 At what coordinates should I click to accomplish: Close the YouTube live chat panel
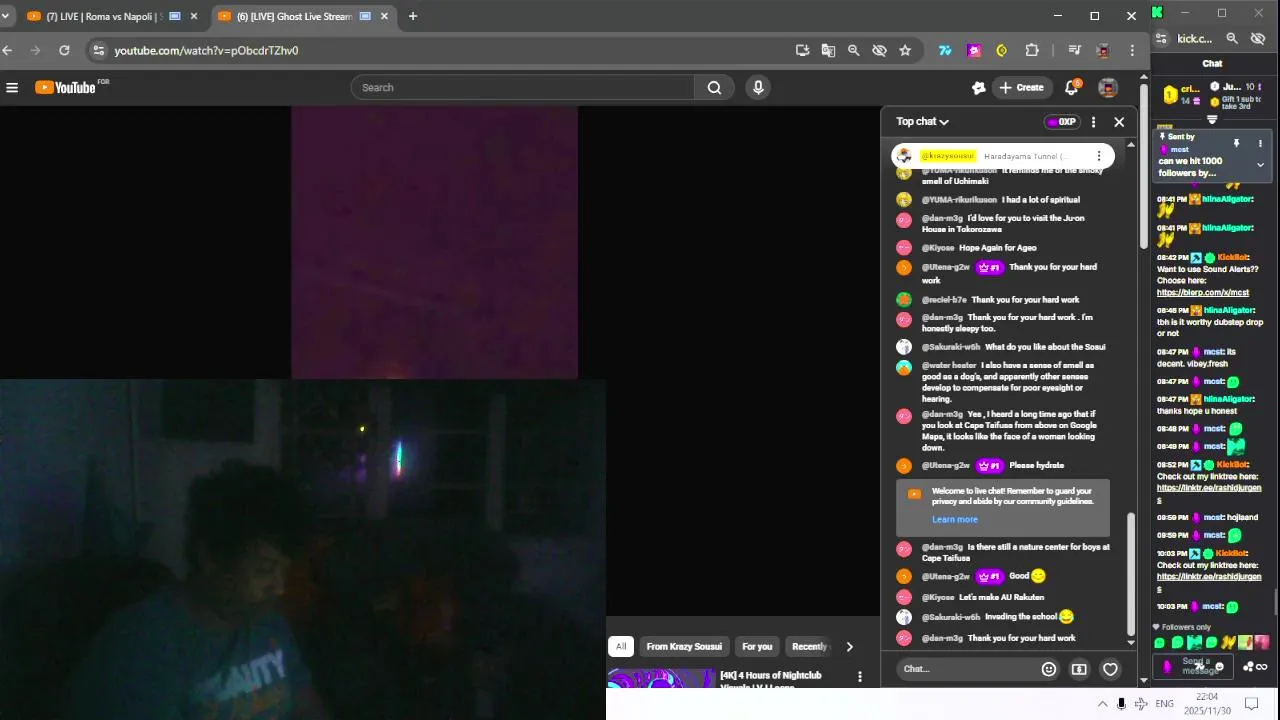click(1119, 122)
